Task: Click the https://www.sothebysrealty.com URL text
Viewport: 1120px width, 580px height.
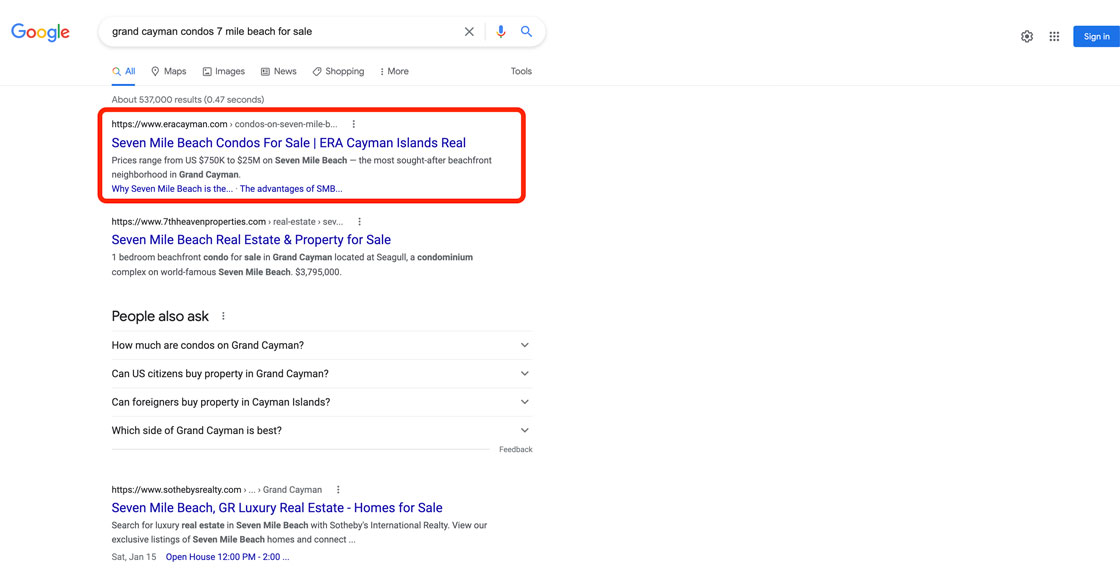Action: tap(176, 490)
